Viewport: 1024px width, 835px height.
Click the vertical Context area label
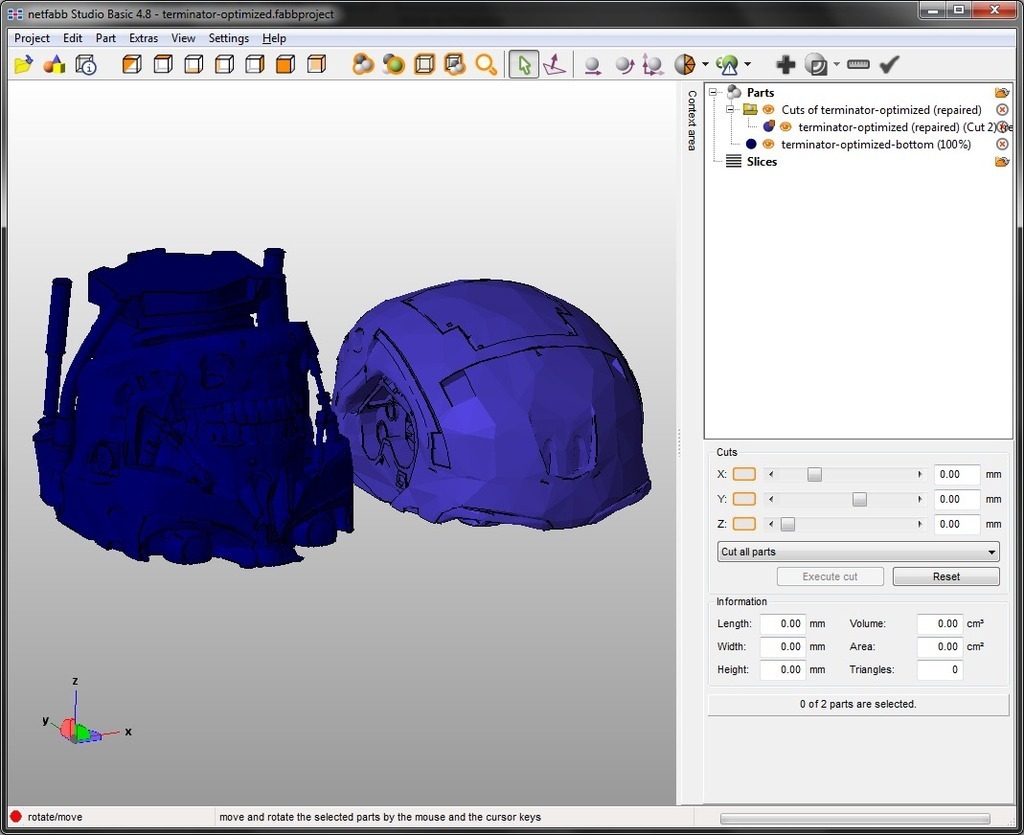pyautogui.click(x=692, y=120)
